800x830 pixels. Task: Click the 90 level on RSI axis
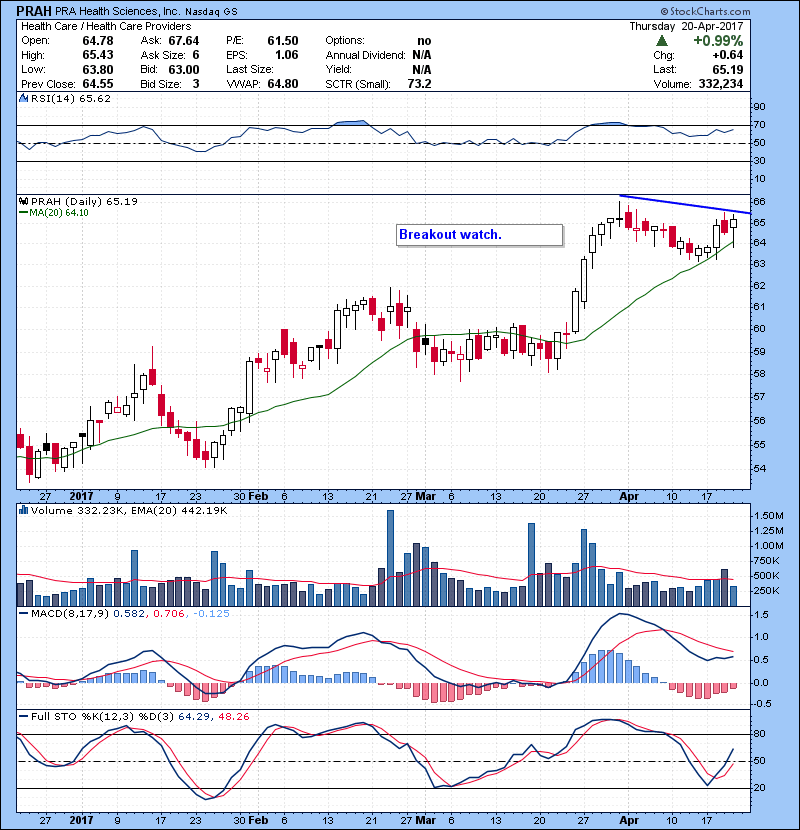(x=759, y=107)
